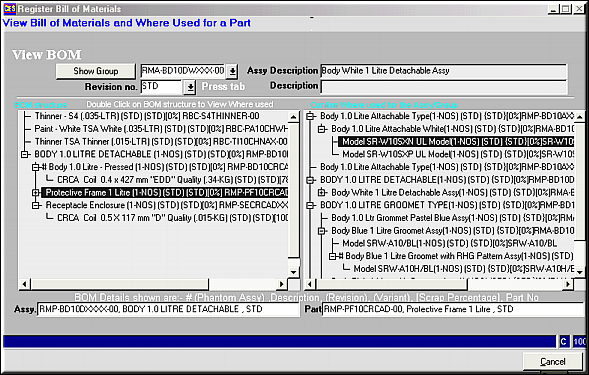Open the assembly part number dropdown
589x375 pixels.
point(233,71)
